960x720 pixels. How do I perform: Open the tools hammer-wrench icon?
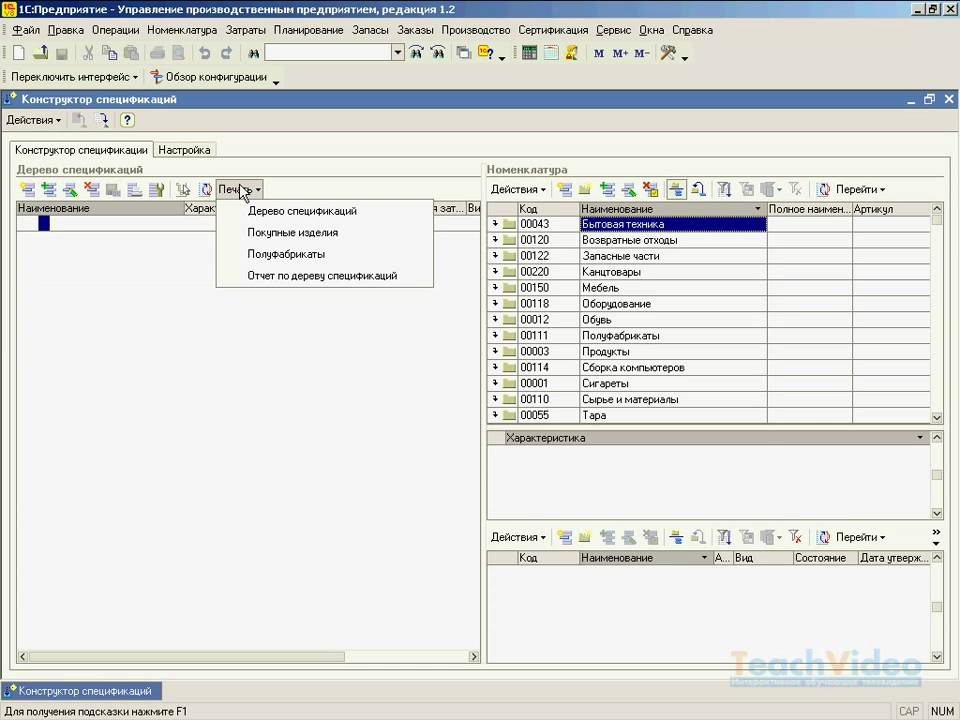[668, 53]
